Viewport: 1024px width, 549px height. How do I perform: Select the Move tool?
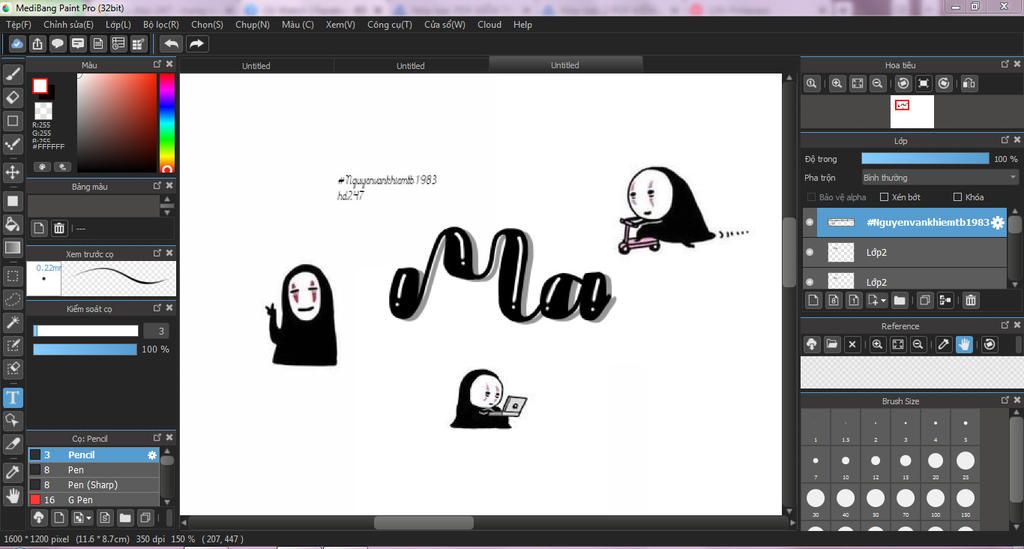click(x=12, y=172)
